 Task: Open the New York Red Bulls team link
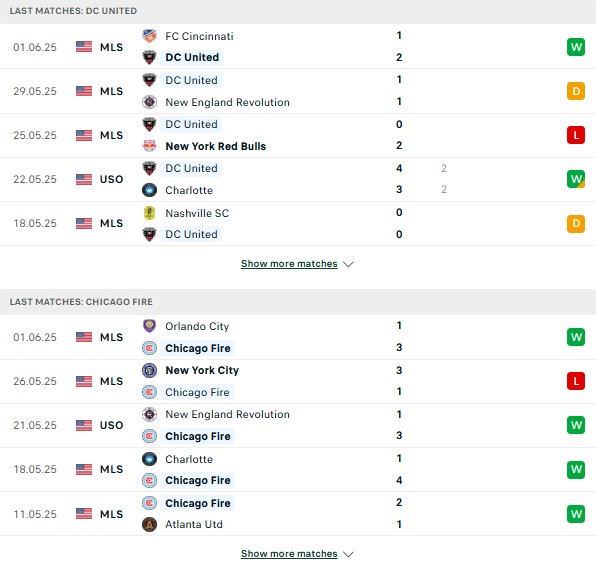click(x=215, y=146)
